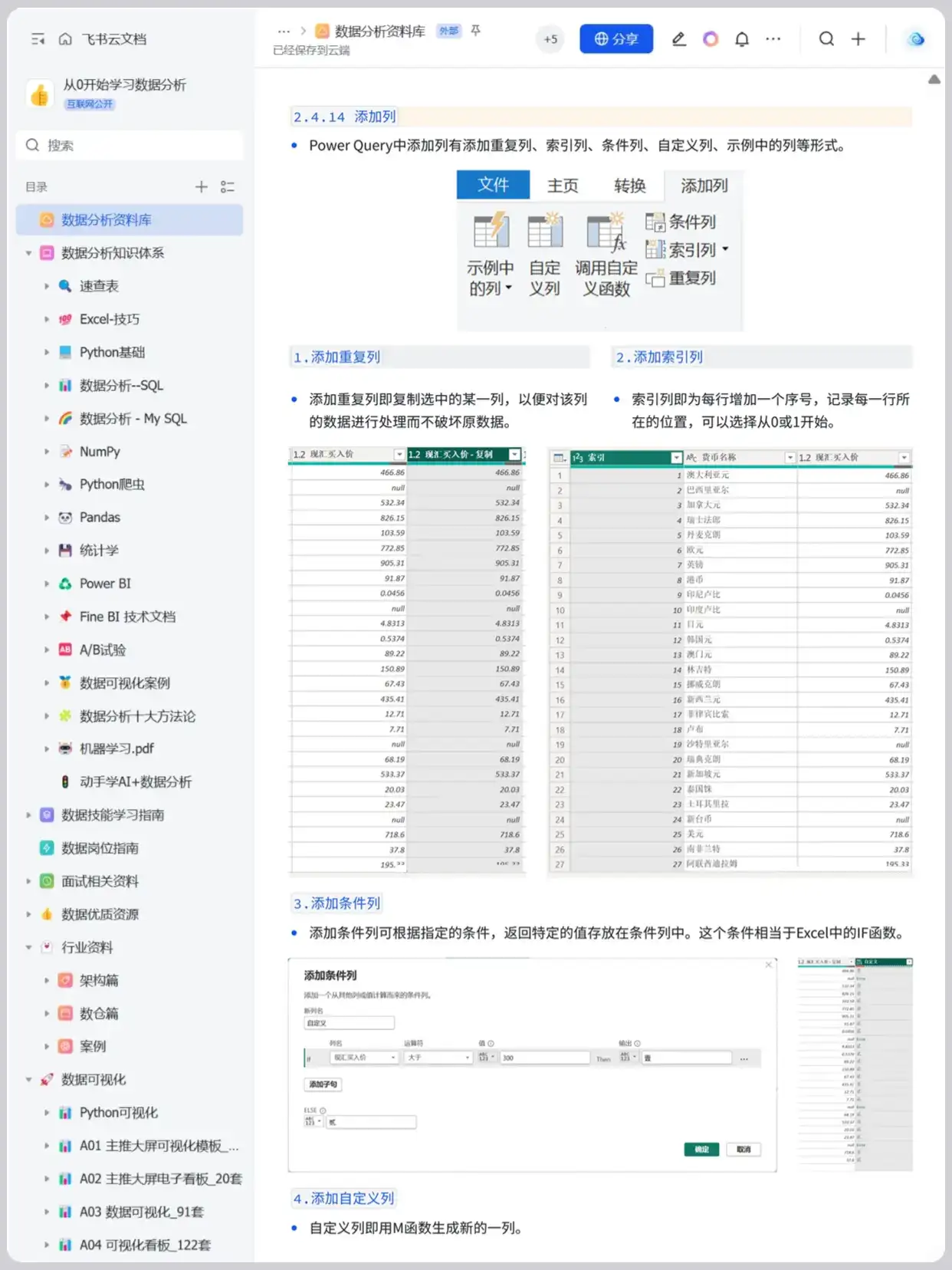Open the Python可视化 page

tap(118, 1113)
